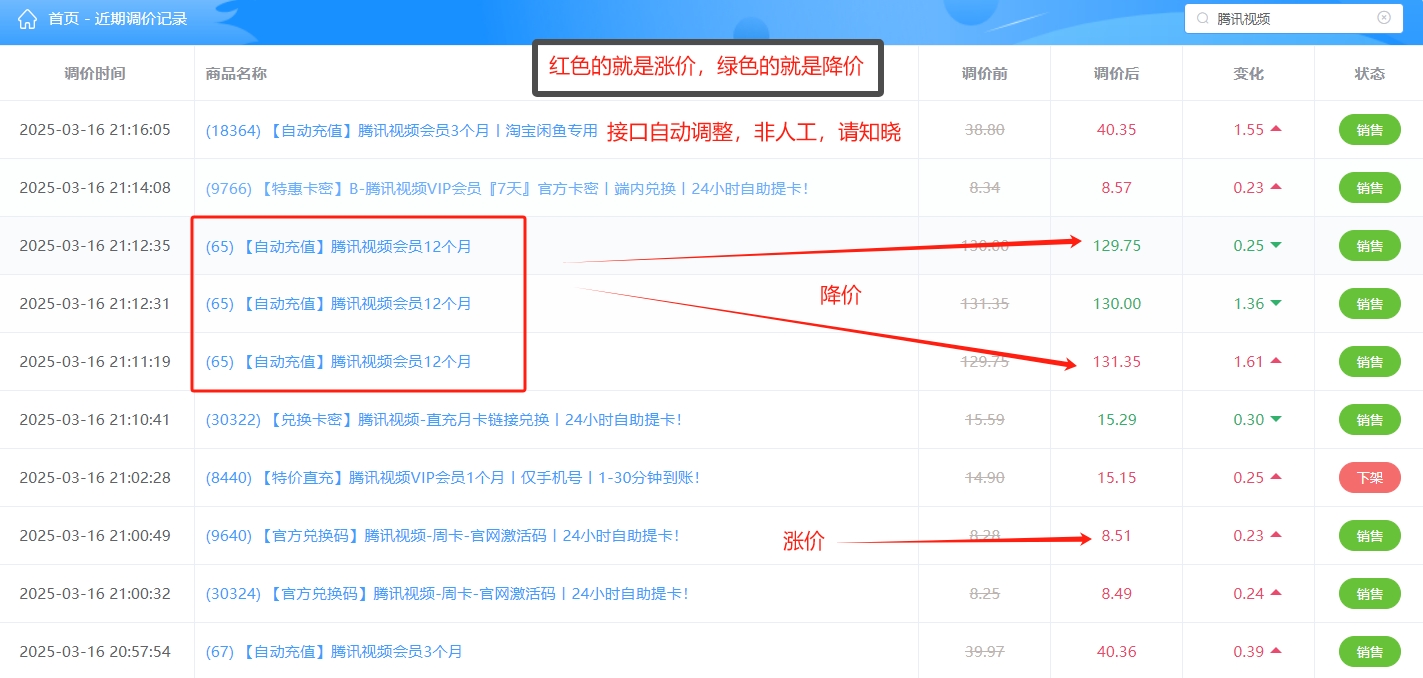Screen dimensions: 1423x678
Task: Click 销售 button in the 21:12:31 row
Action: [x=1370, y=304]
